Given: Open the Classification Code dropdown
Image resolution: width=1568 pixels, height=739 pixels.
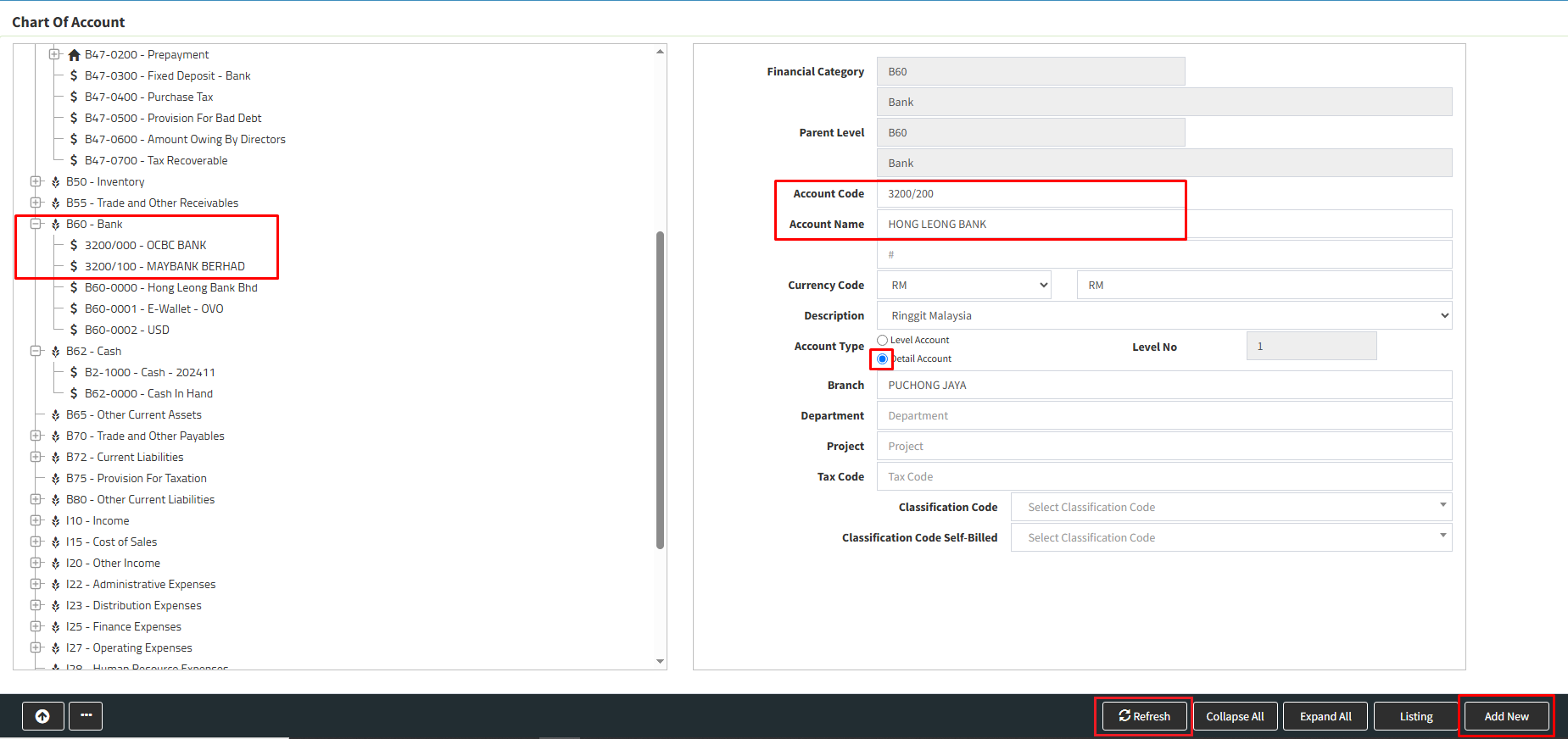Looking at the screenshot, I should click(1230, 507).
